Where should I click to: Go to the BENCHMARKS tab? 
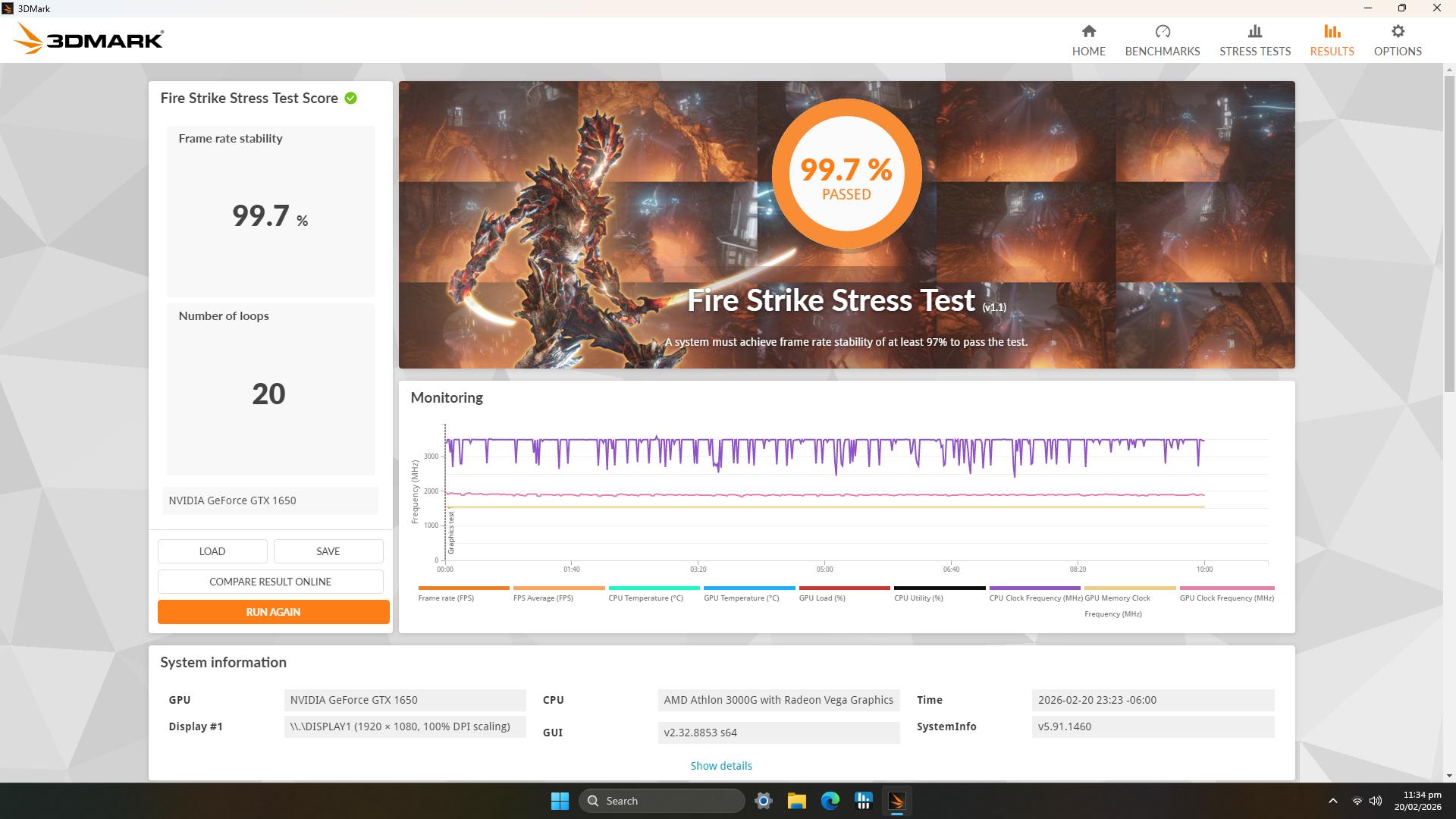pyautogui.click(x=1162, y=40)
